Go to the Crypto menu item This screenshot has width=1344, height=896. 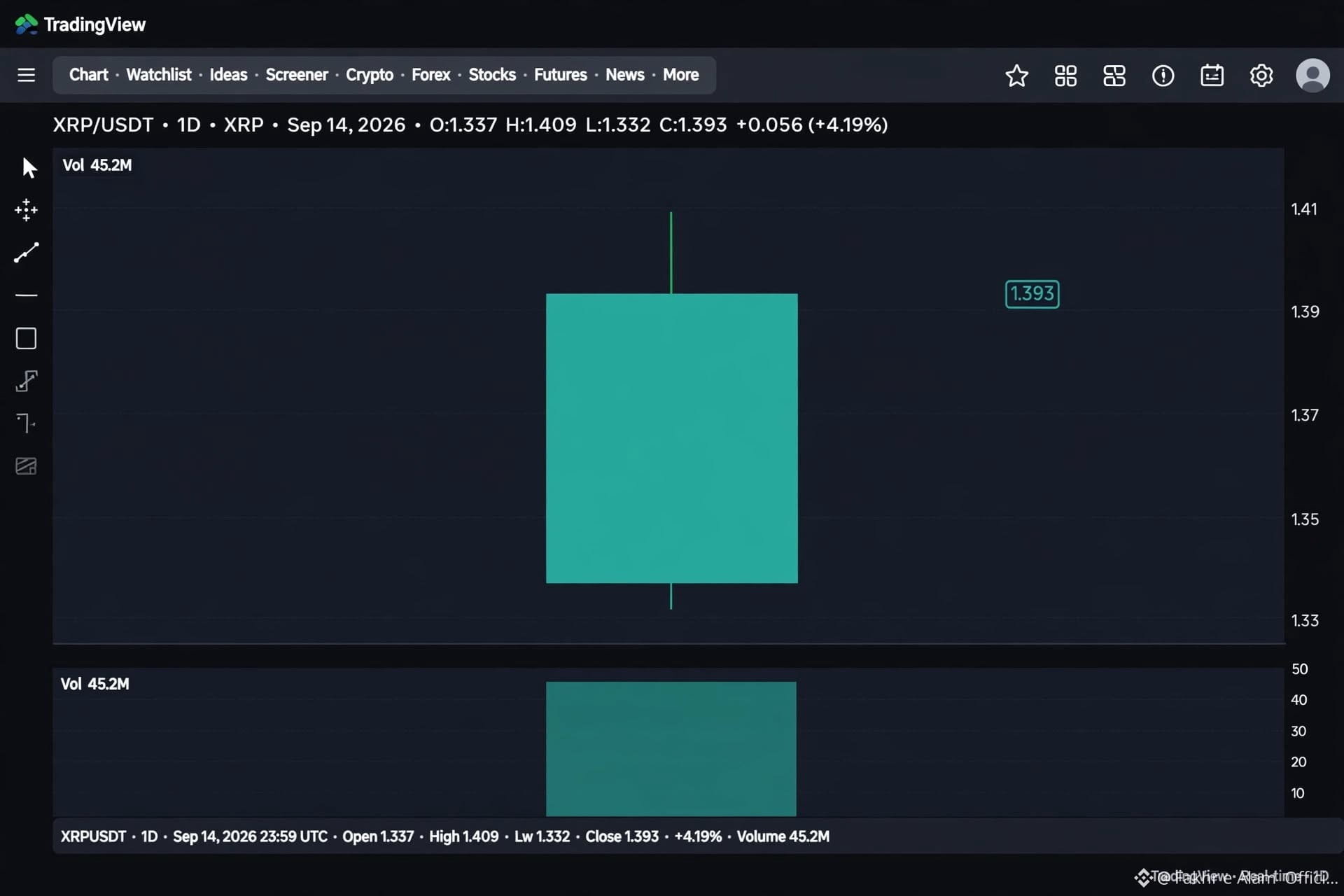tap(370, 75)
